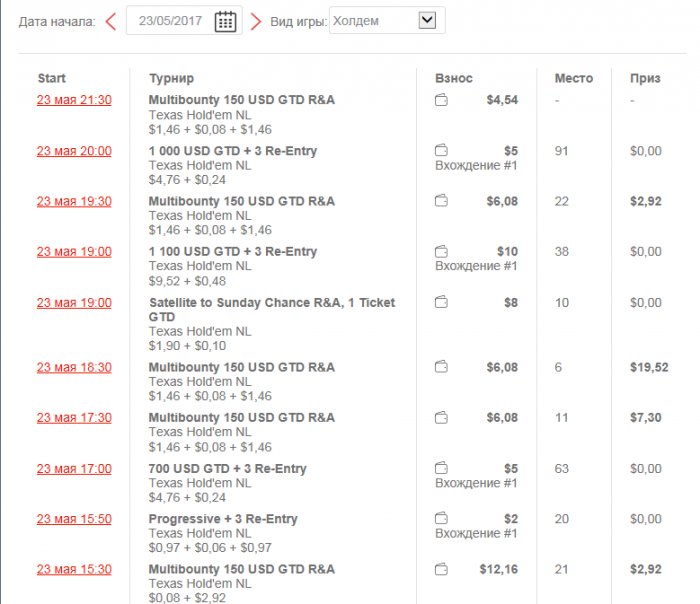Sort by the Start column header
The width and height of the screenshot is (700, 604).
click(x=52, y=78)
